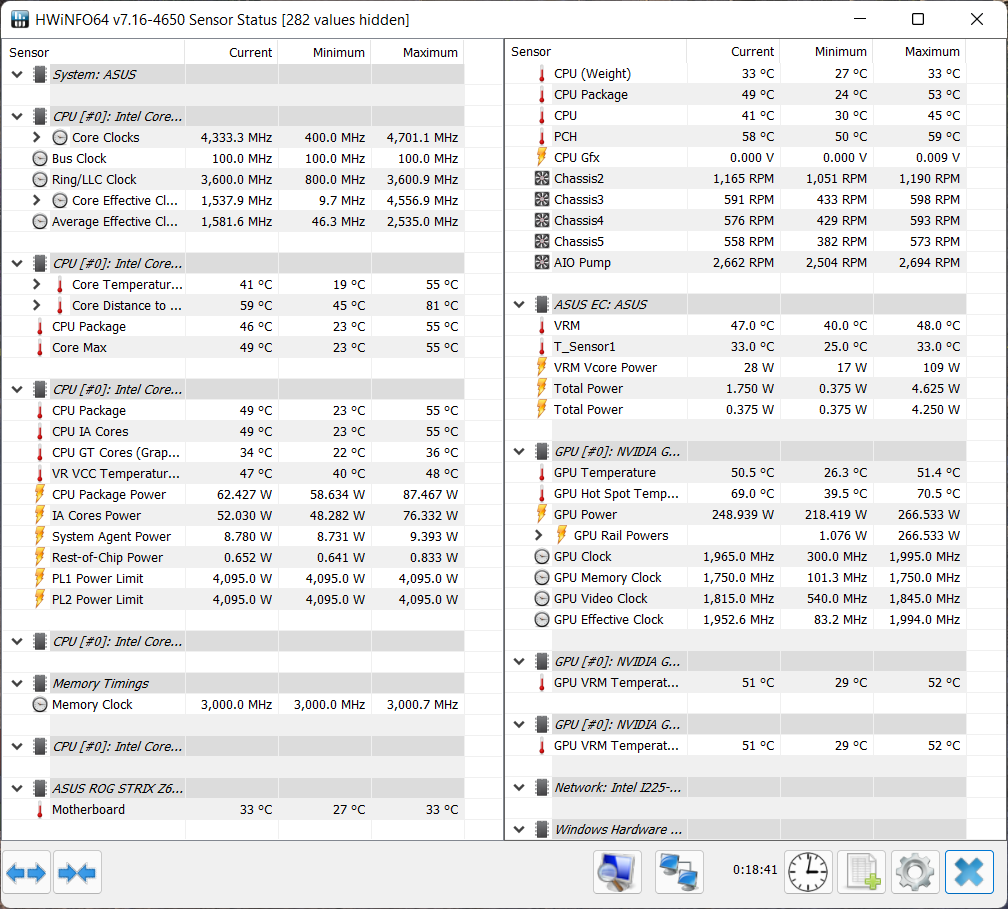The width and height of the screenshot is (1008, 909).
Task: Click the log file with plus icon
Action: click(862, 872)
